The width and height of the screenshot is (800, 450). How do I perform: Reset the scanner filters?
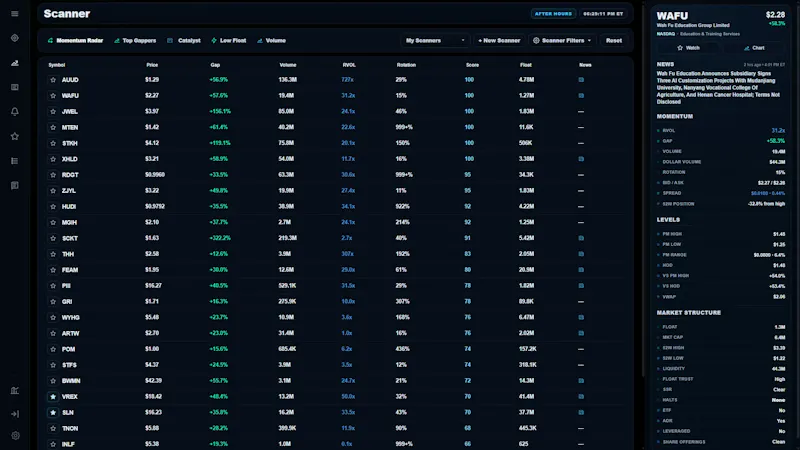coord(614,40)
